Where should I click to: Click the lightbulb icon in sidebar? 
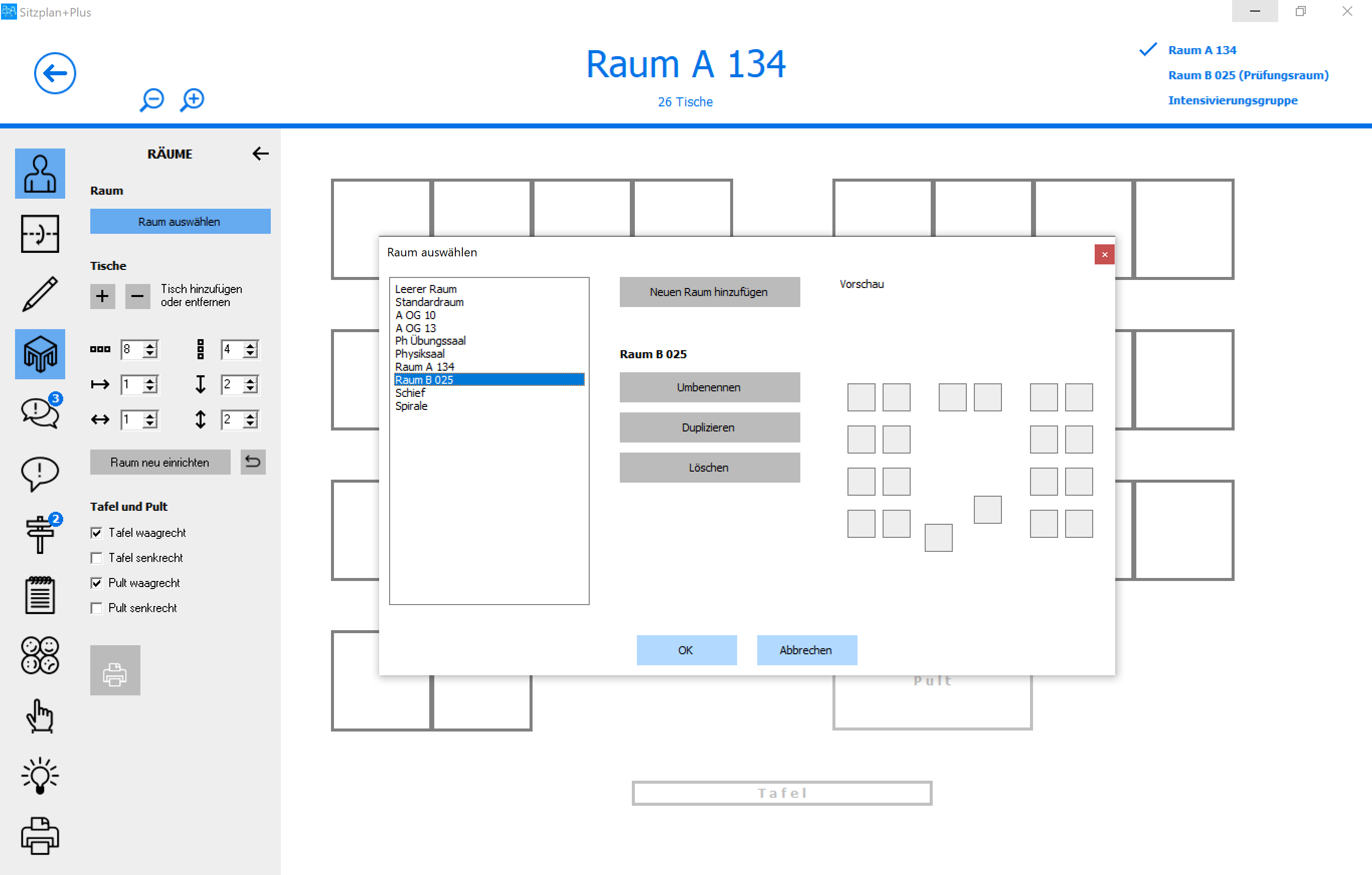coord(40,775)
